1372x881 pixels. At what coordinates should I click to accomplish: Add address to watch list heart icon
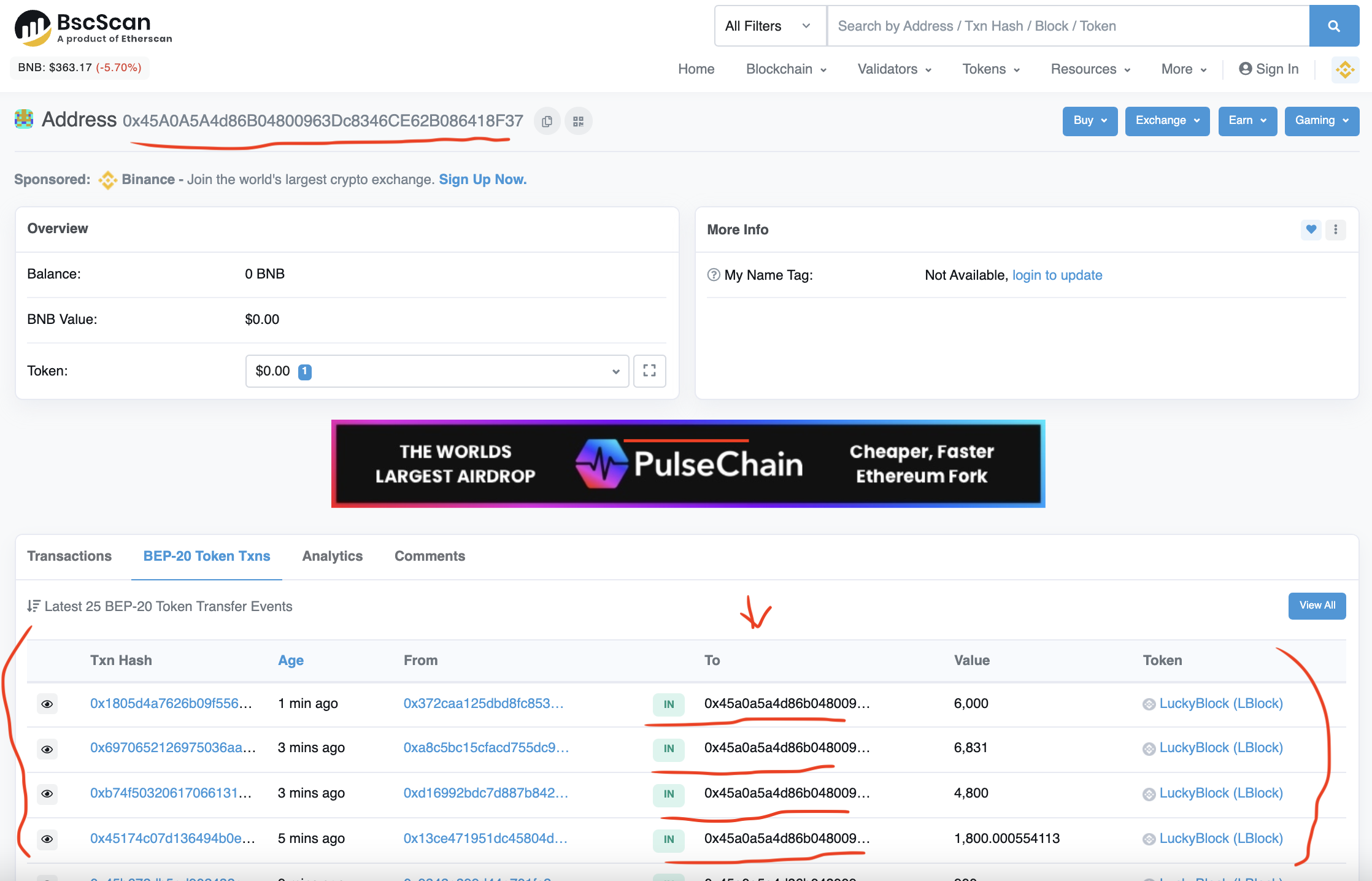pyautogui.click(x=1311, y=229)
